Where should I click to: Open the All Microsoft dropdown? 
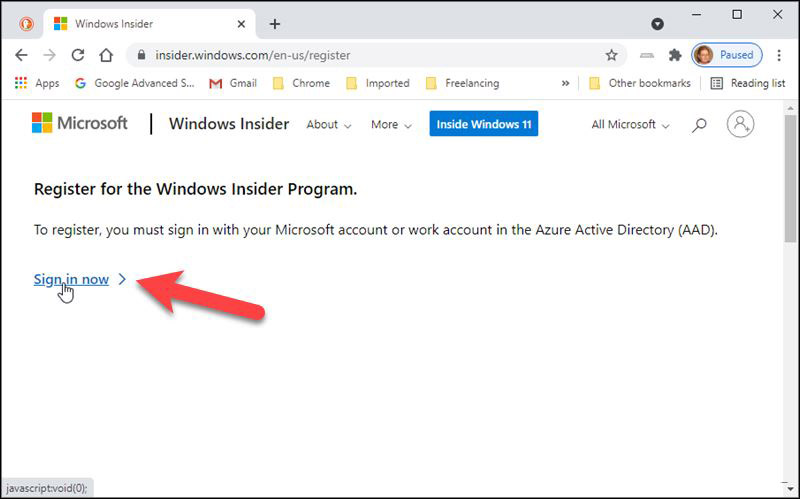click(630, 124)
